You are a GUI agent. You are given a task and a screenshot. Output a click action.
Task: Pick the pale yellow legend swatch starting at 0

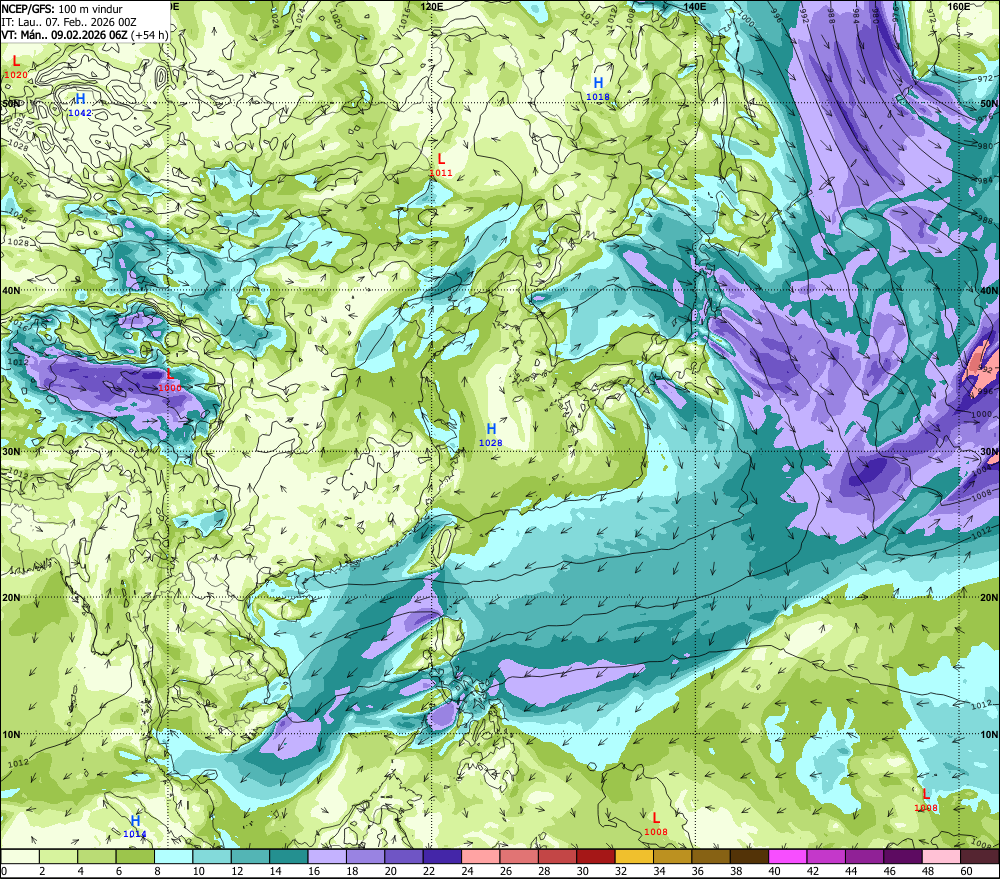point(20,856)
